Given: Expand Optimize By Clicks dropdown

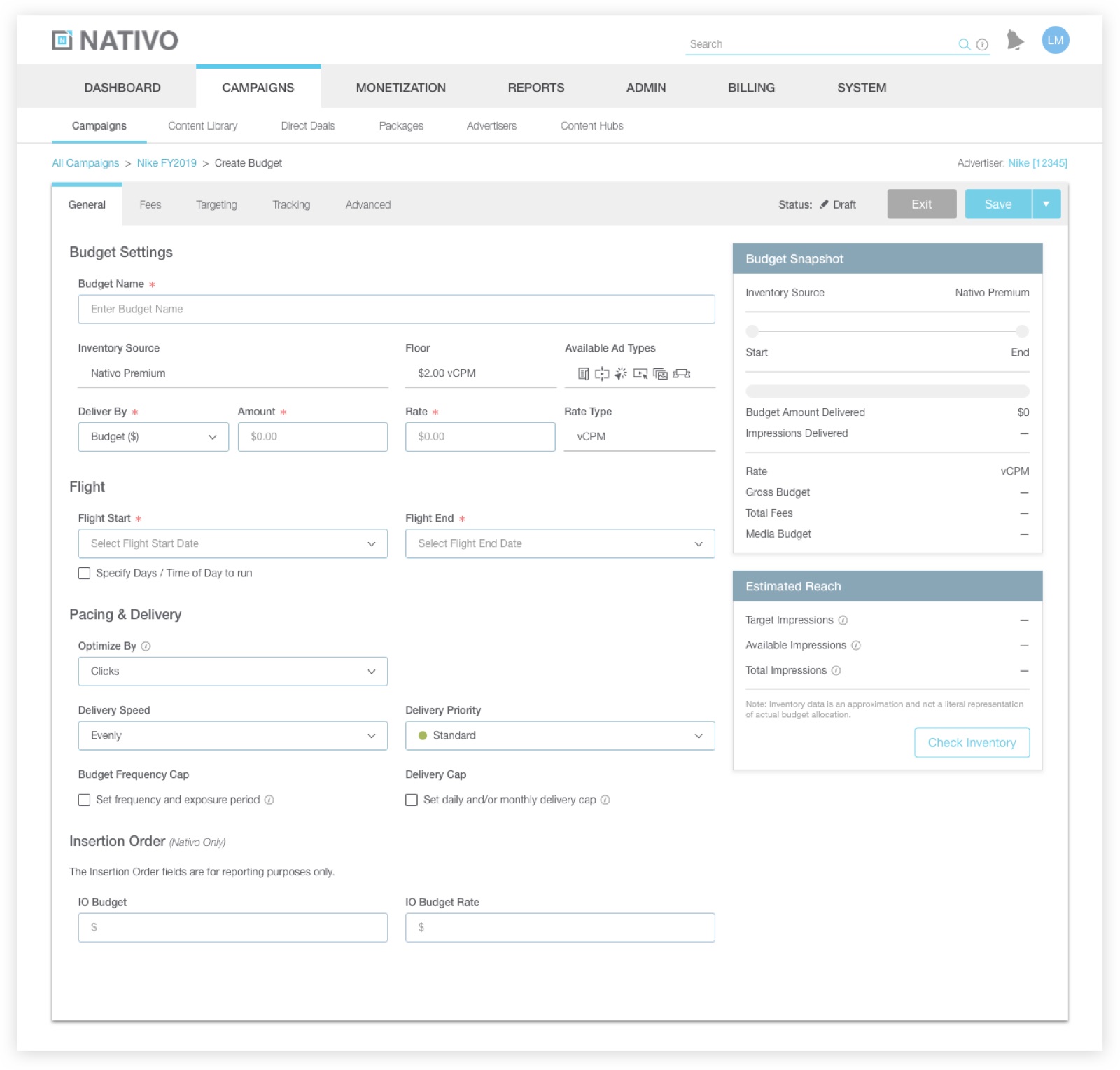Looking at the screenshot, I should point(232,672).
